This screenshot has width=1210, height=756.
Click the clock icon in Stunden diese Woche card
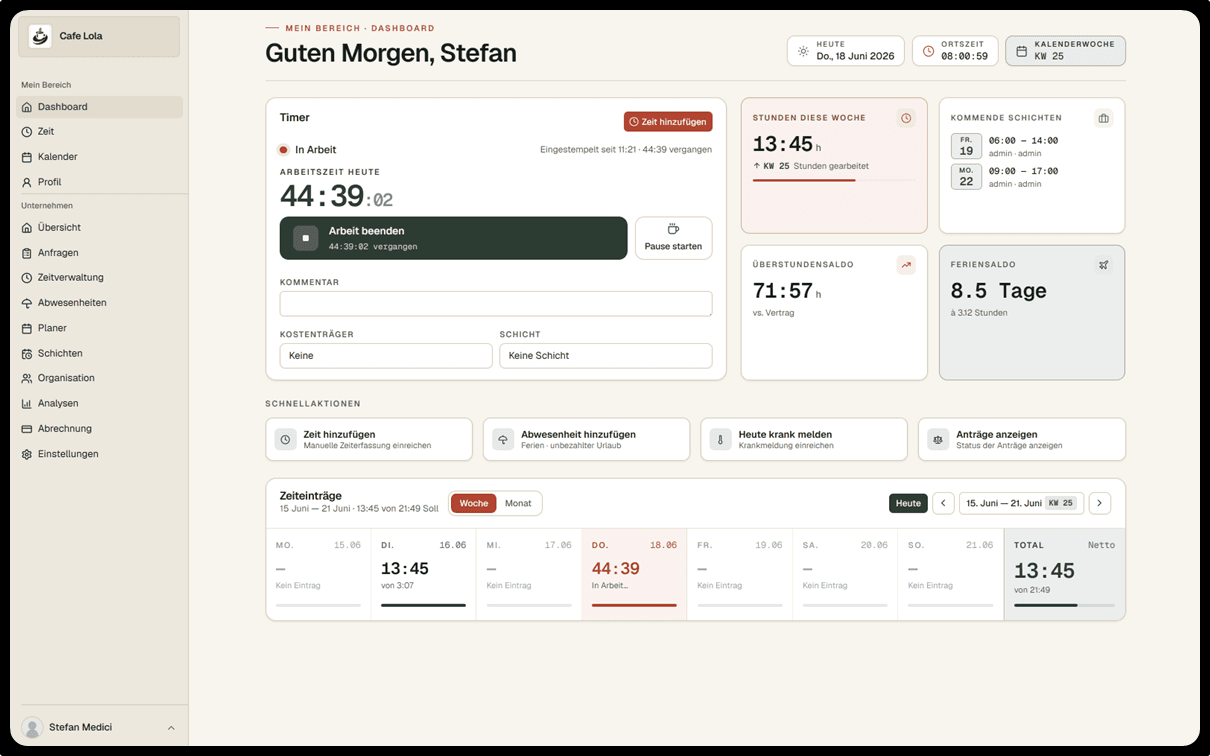906,118
